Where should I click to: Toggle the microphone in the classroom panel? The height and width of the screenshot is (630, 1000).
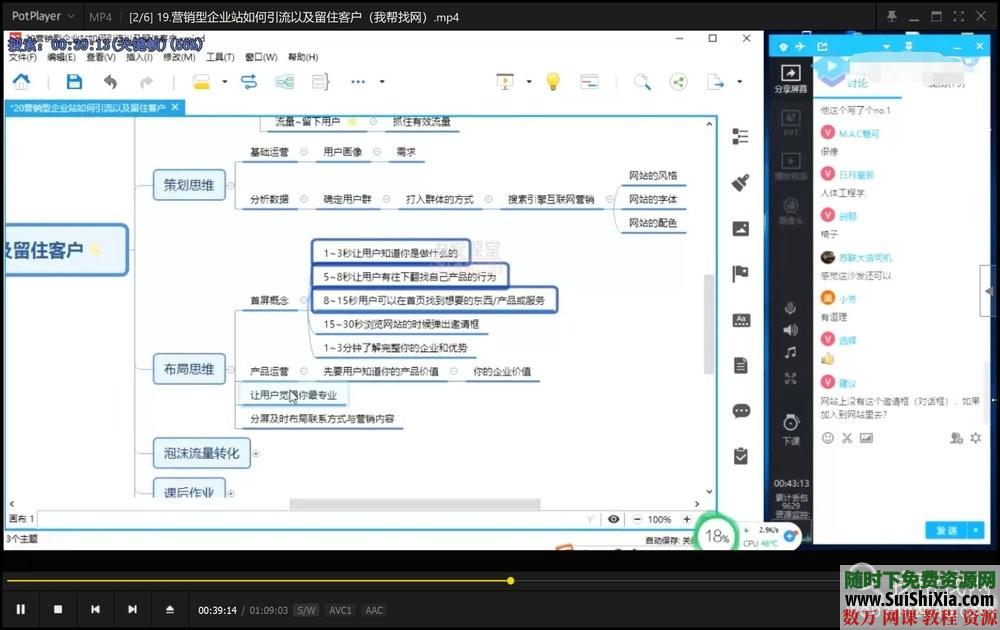point(791,309)
